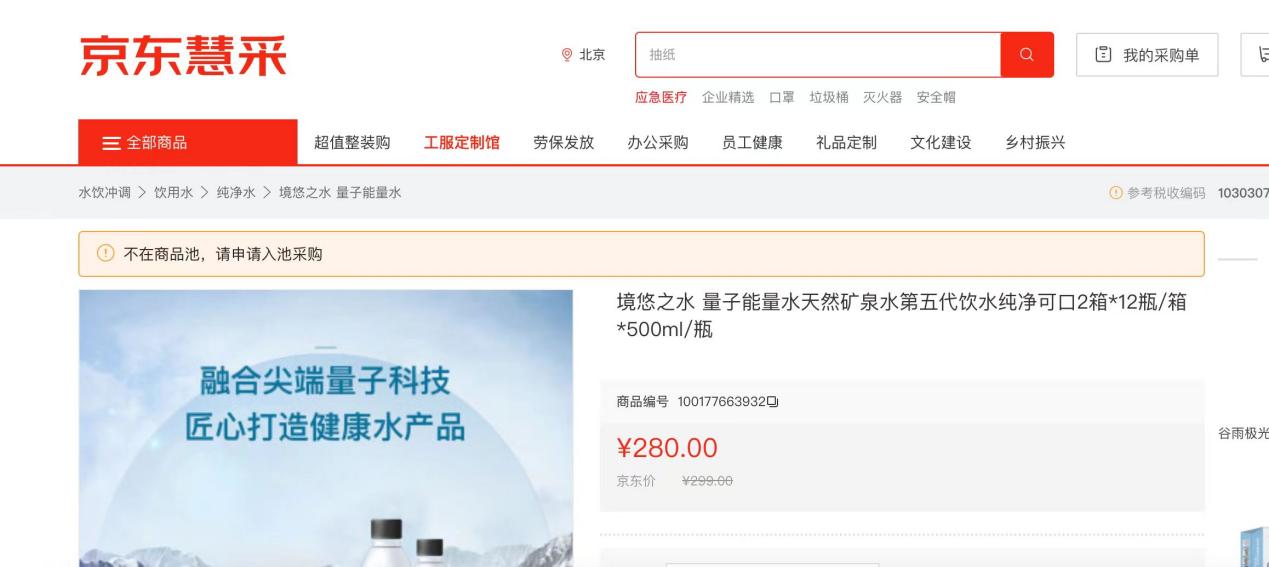Click the search input field
Image resolution: width=1269 pixels, height=567 pixels.
pyautogui.click(x=818, y=54)
